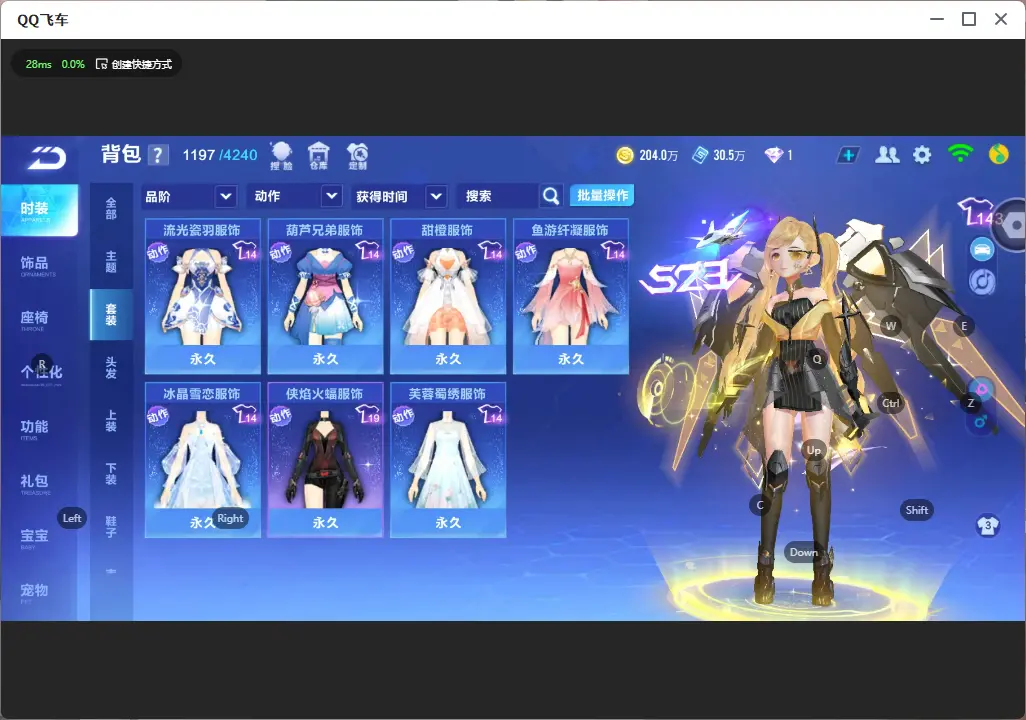Select the 头发 sub-category tab
Viewport: 1026px width, 720px height.
coord(111,368)
